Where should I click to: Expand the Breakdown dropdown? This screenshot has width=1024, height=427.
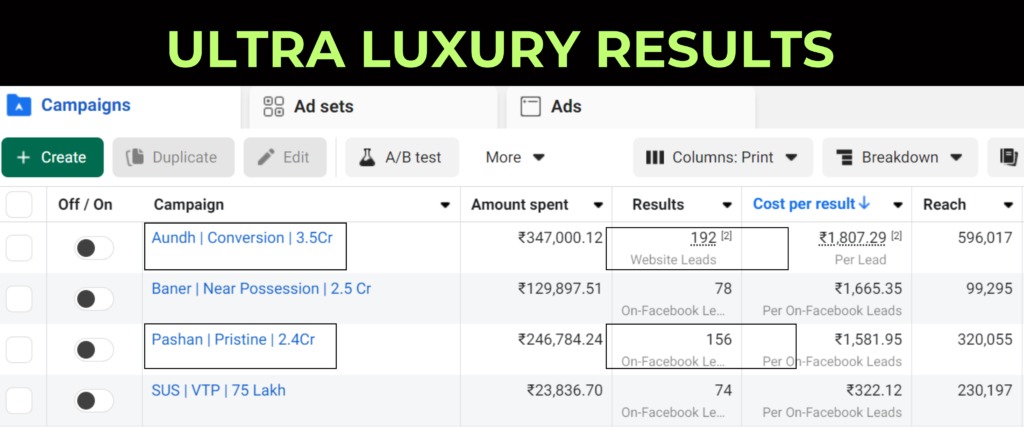pyautogui.click(x=900, y=157)
